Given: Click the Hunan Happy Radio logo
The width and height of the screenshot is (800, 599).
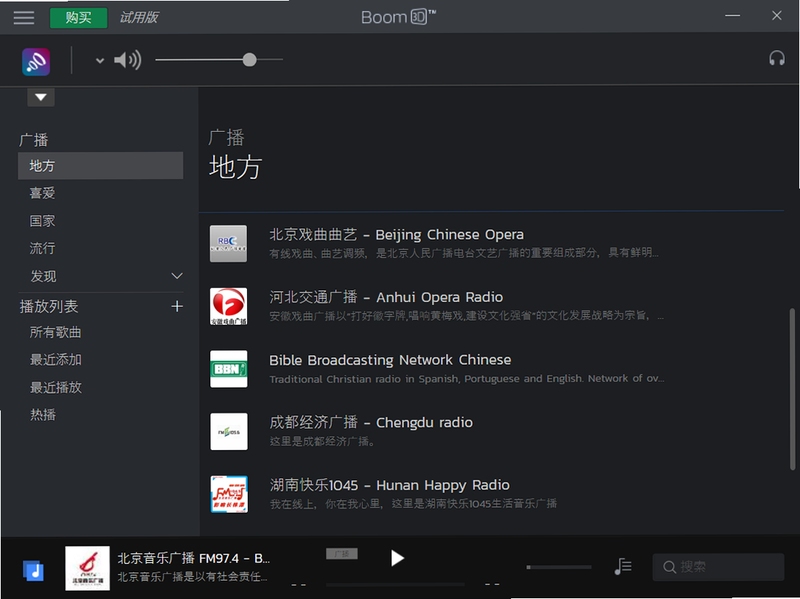Looking at the screenshot, I should tap(229, 494).
